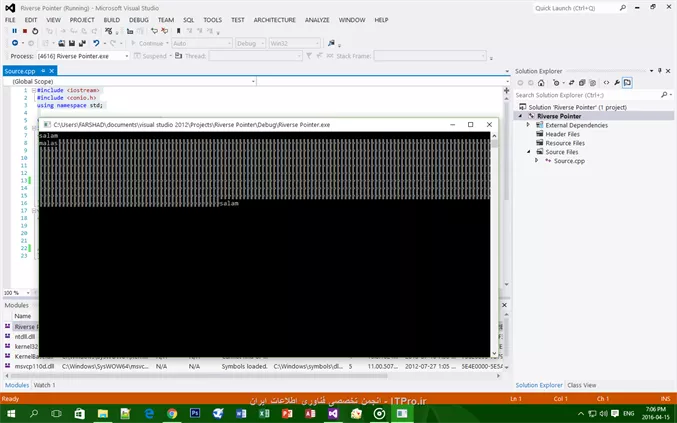Collapse the Riverse Pointer project node

point(520,116)
